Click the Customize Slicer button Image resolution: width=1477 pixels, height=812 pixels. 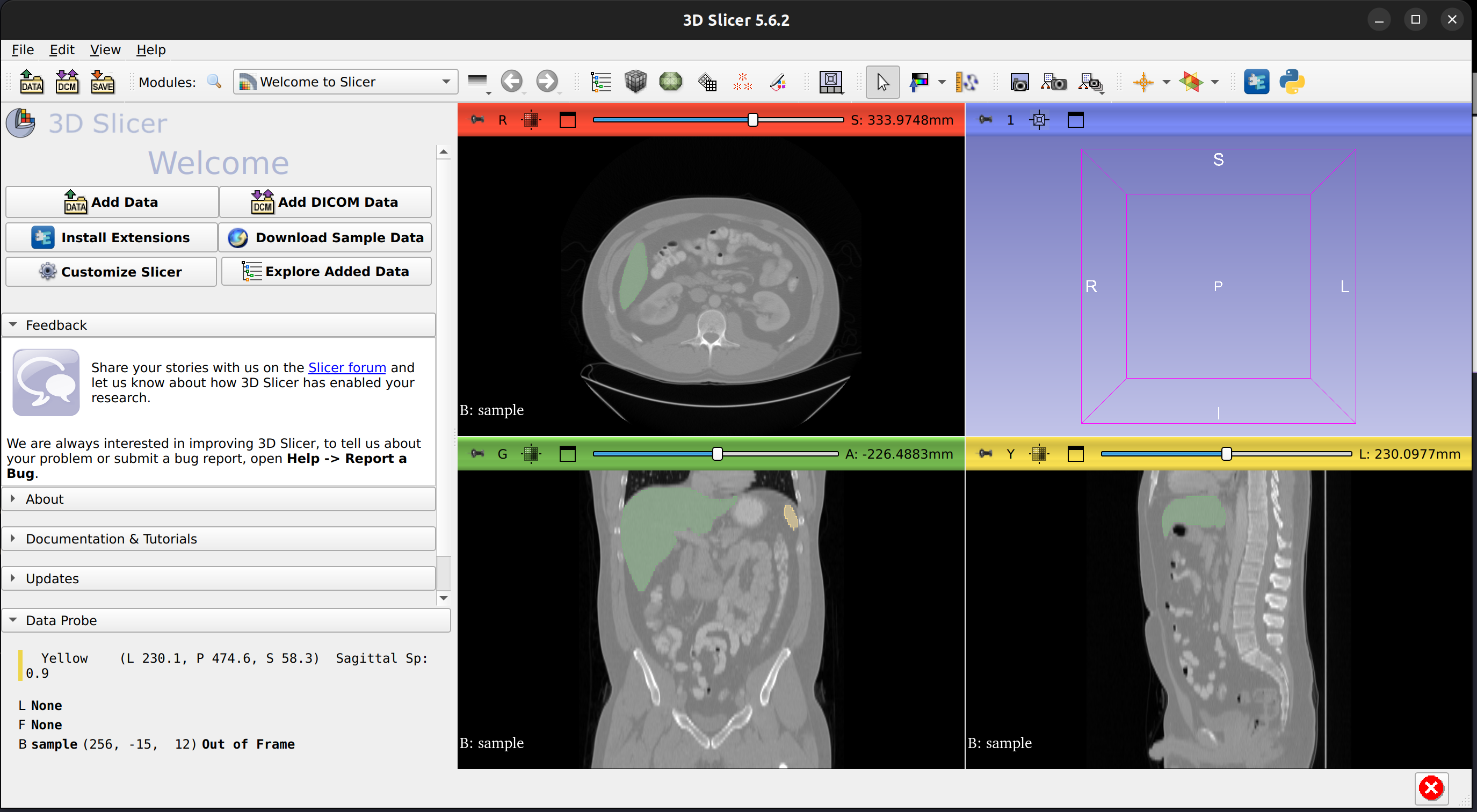coord(111,271)
